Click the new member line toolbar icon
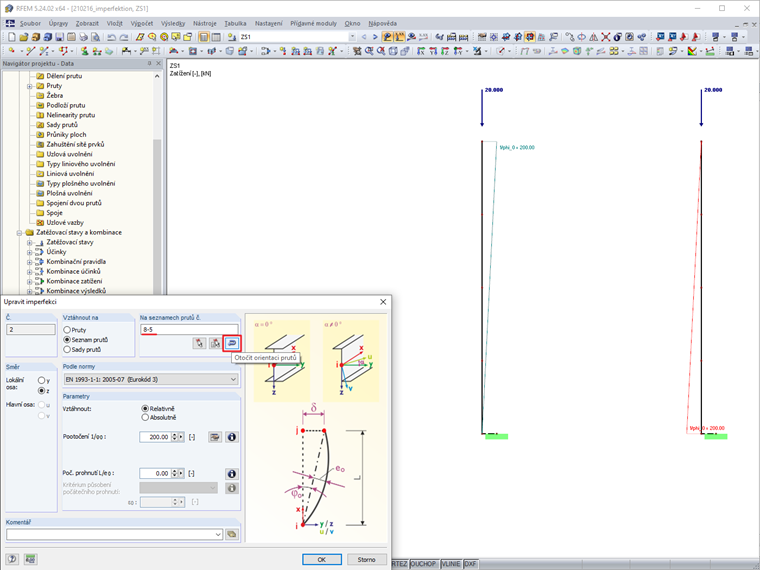Viewport: 760px width, 570px height. (30, 50)
